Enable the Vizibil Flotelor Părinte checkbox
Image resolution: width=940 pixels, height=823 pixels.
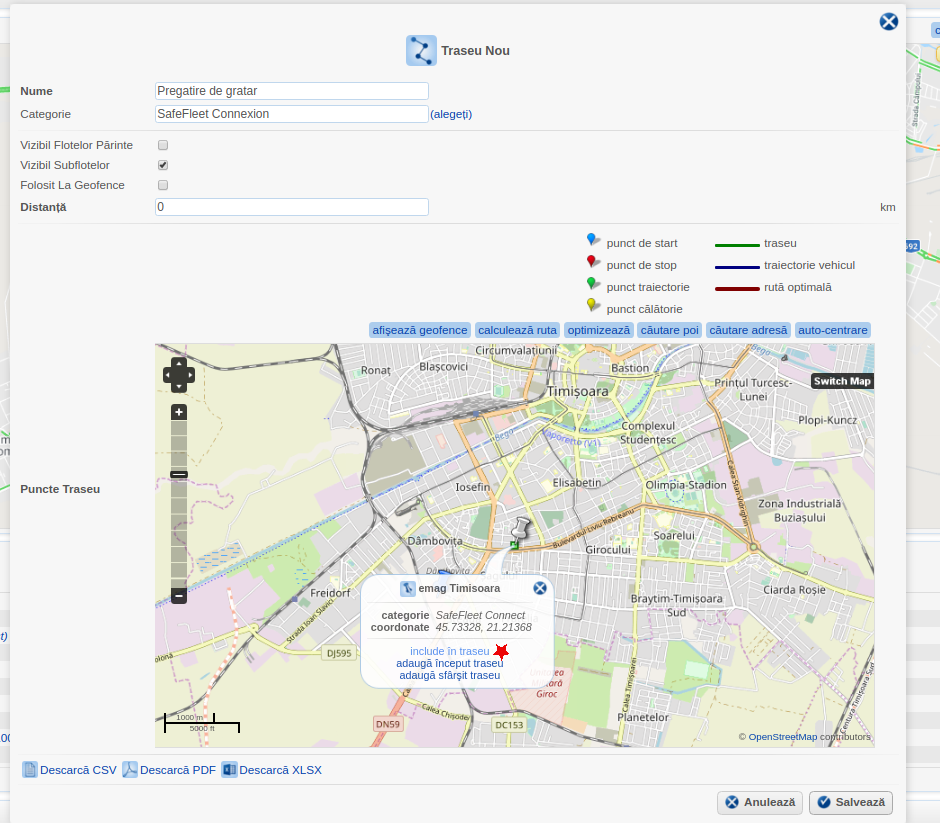coord(162,144)
